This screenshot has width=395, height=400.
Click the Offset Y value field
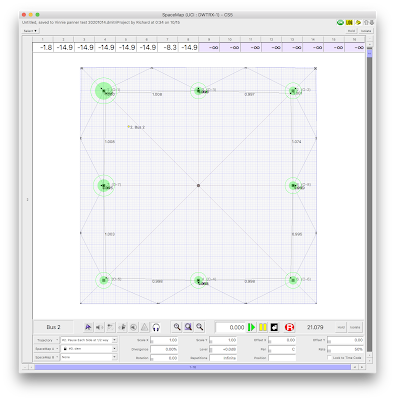pyautogui.click(x=345, y=340)
